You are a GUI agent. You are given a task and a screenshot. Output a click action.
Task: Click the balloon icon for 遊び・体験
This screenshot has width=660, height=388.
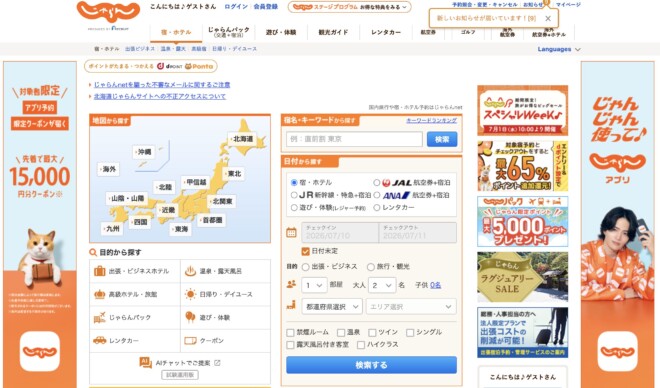pos(190,317)
